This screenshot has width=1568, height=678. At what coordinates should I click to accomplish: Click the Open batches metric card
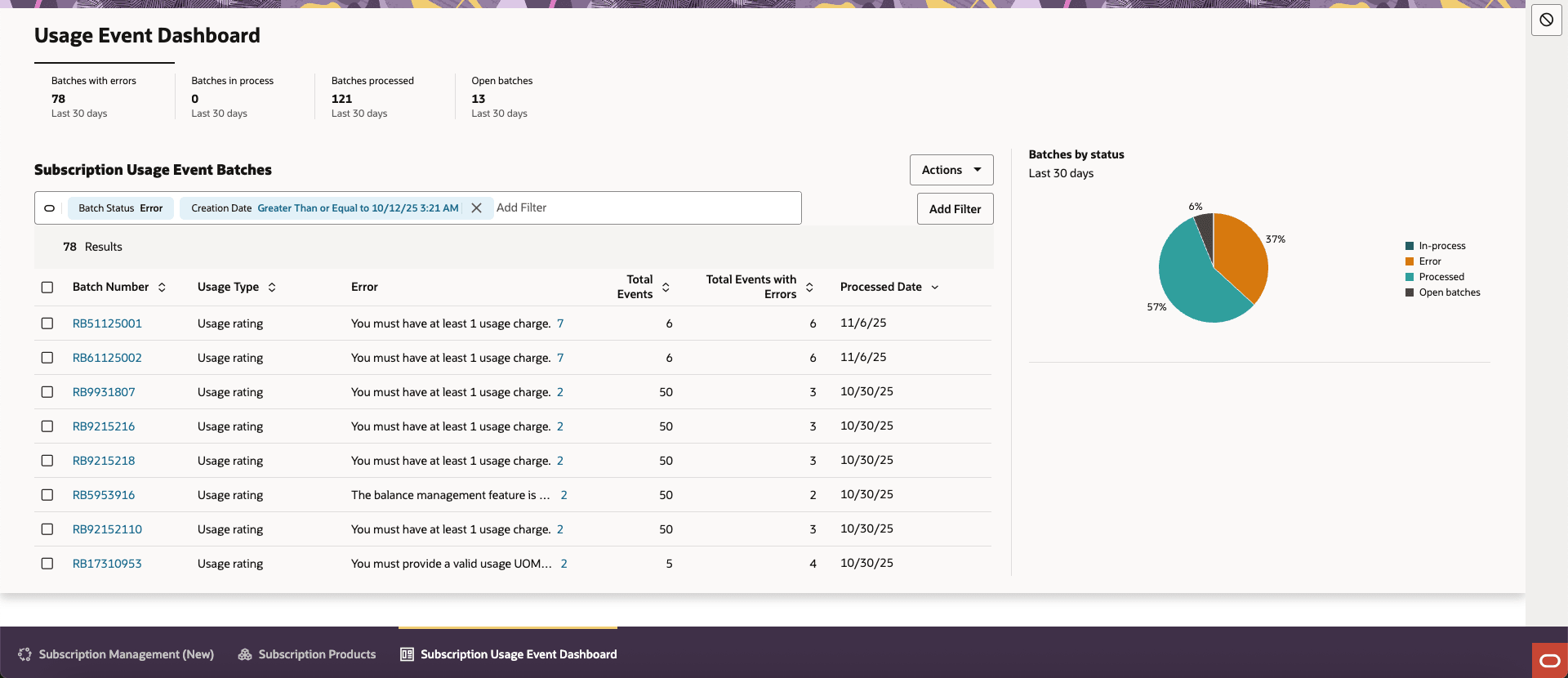(x=525, y=96)
